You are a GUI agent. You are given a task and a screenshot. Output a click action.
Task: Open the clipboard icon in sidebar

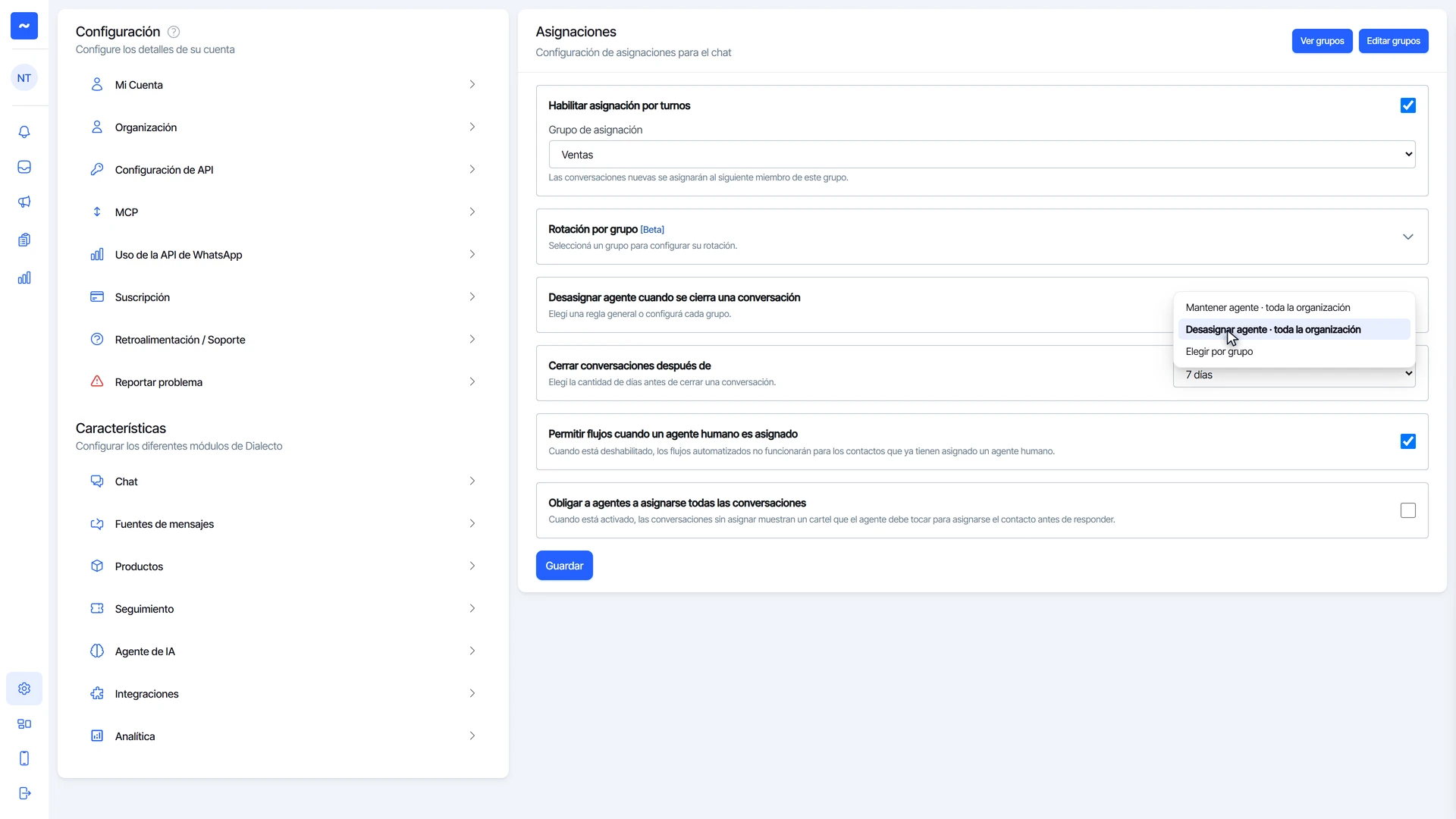pyautogui.click(x=24, y=240)
